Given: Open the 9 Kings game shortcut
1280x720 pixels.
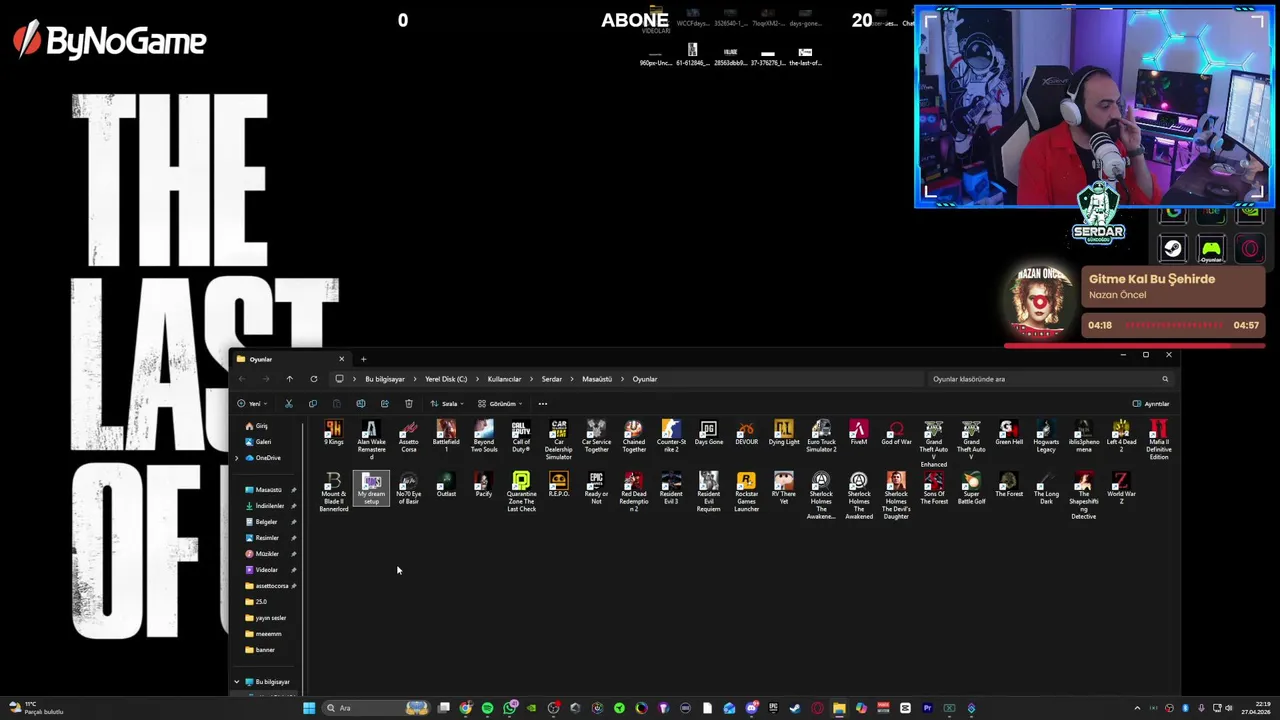Looking at the screenshot, I should 334,433.
